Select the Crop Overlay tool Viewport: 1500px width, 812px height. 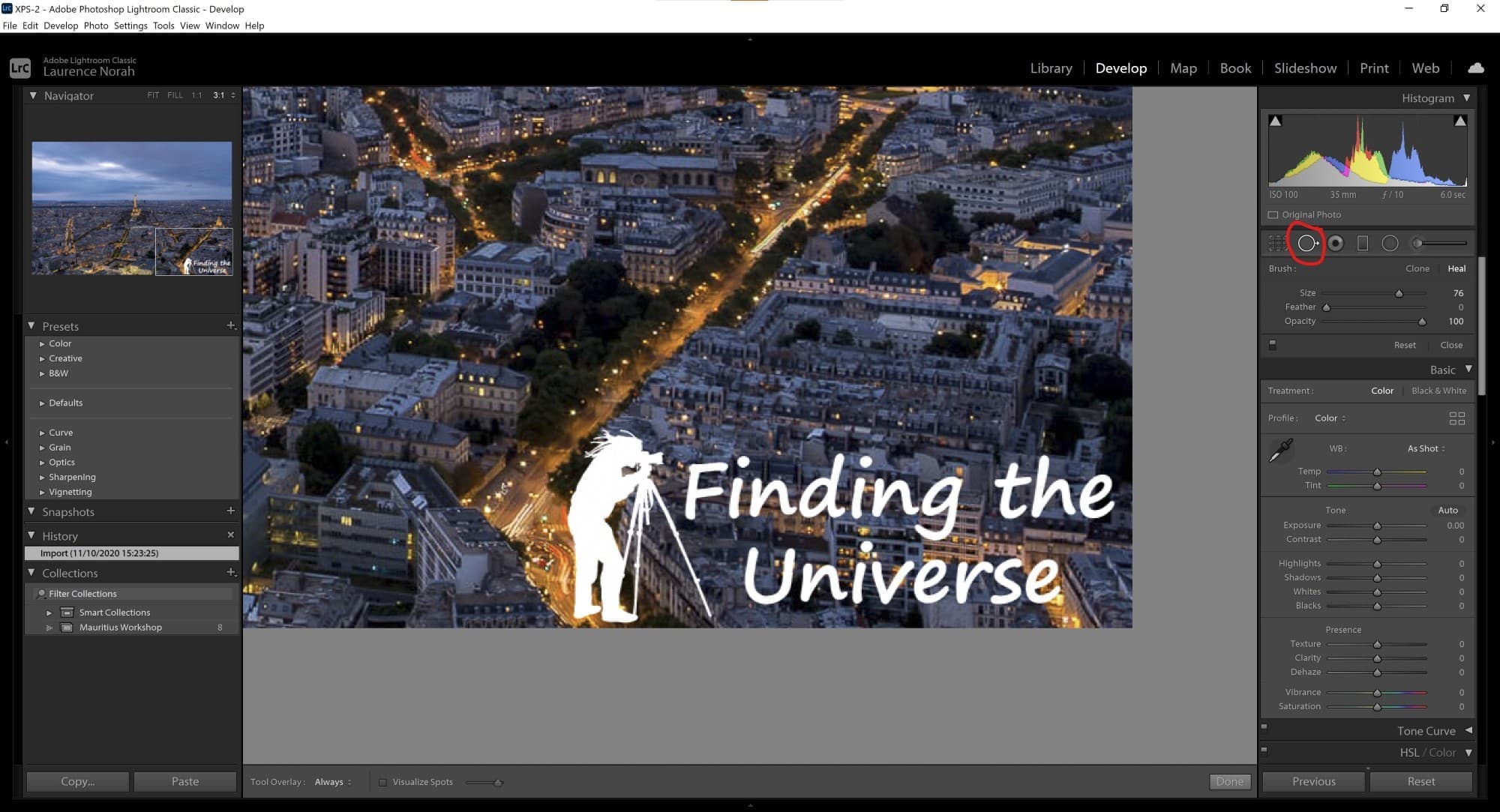click(x=1276, y=243)
